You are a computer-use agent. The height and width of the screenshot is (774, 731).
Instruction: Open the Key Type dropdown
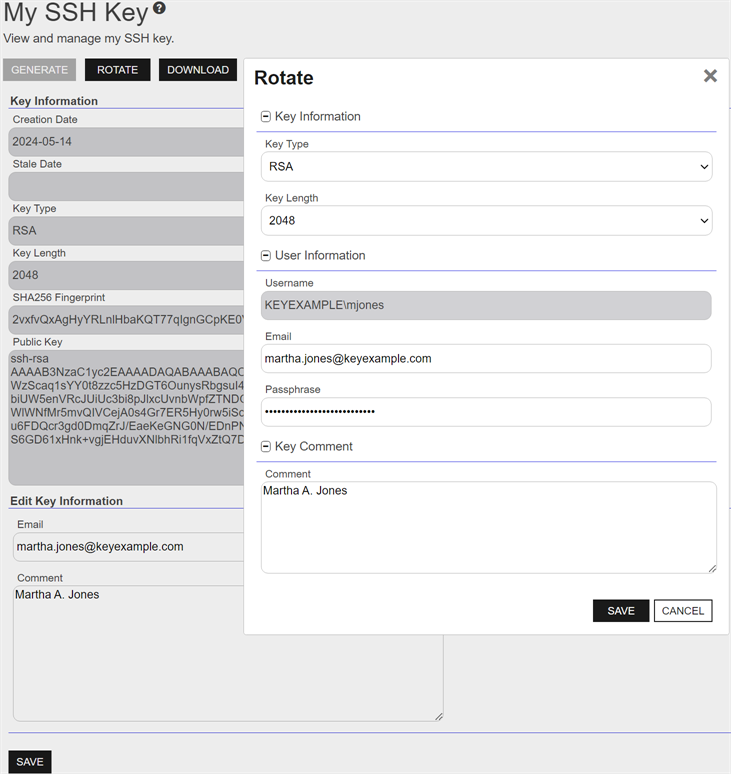tap(486, 167)
